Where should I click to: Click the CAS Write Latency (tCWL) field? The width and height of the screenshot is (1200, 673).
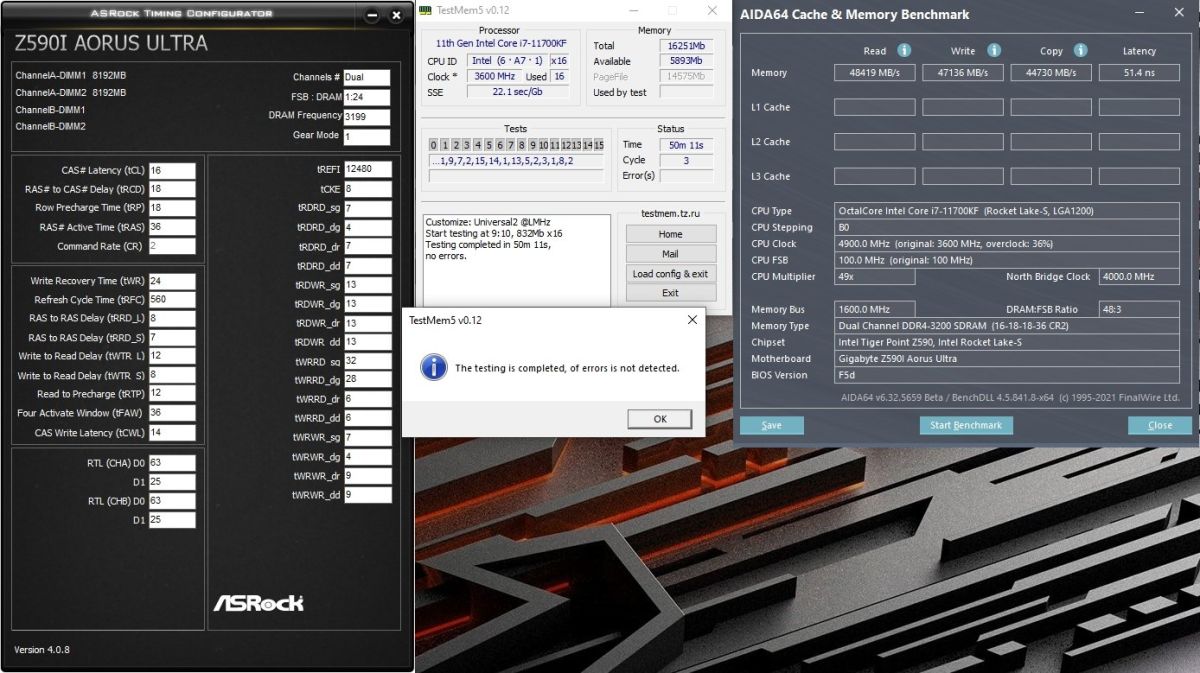pos(172,432)
